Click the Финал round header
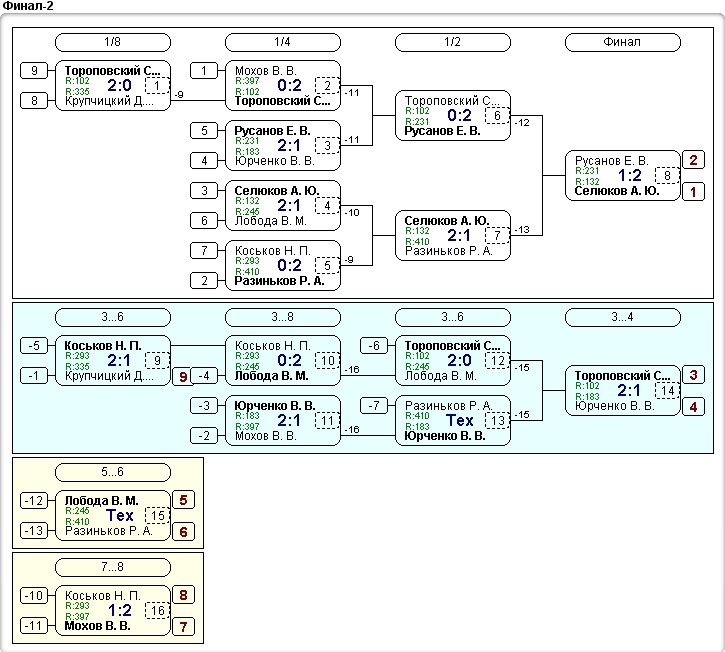Screen dimensions: 725x652 coord(623,42)
